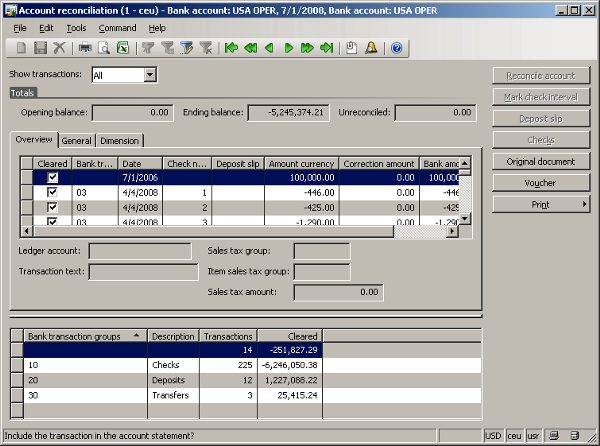Open the Tools menu
Screen dimensions: 600x446
click(x=76, y=28)
